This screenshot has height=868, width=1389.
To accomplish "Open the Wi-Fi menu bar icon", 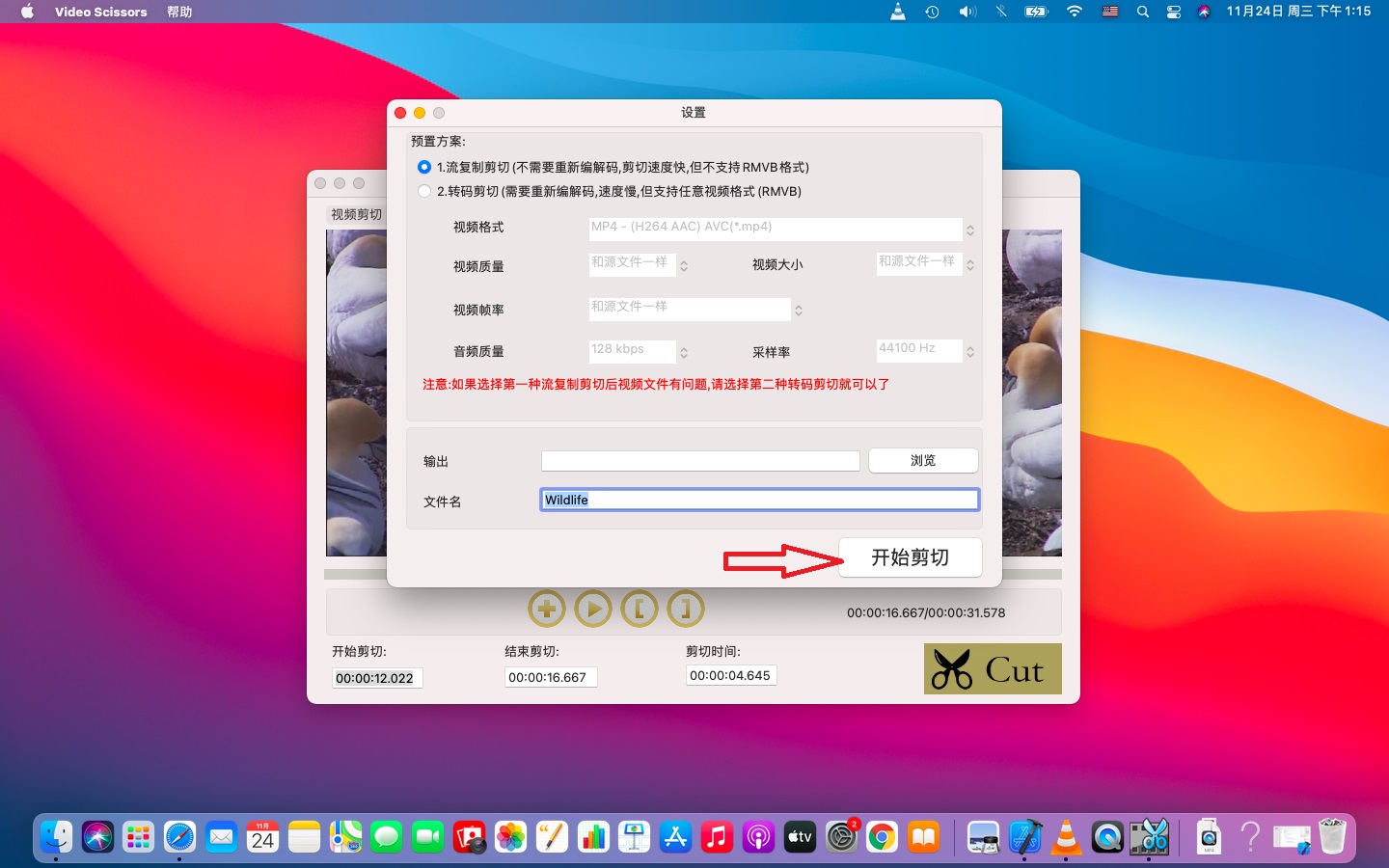I will coord(1074,12).
